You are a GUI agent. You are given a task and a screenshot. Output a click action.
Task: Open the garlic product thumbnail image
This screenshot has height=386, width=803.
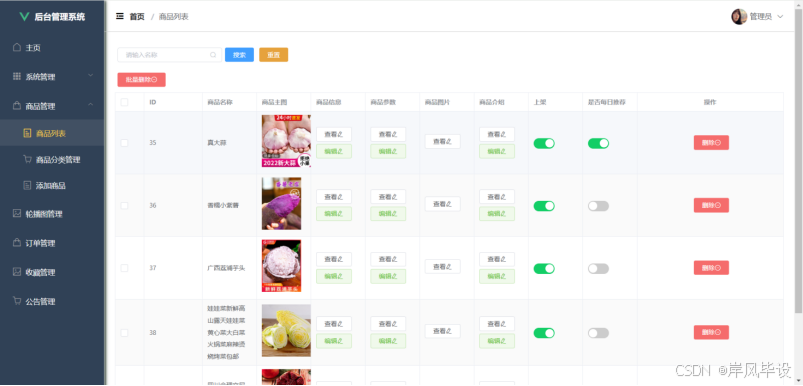click(286, 141)
